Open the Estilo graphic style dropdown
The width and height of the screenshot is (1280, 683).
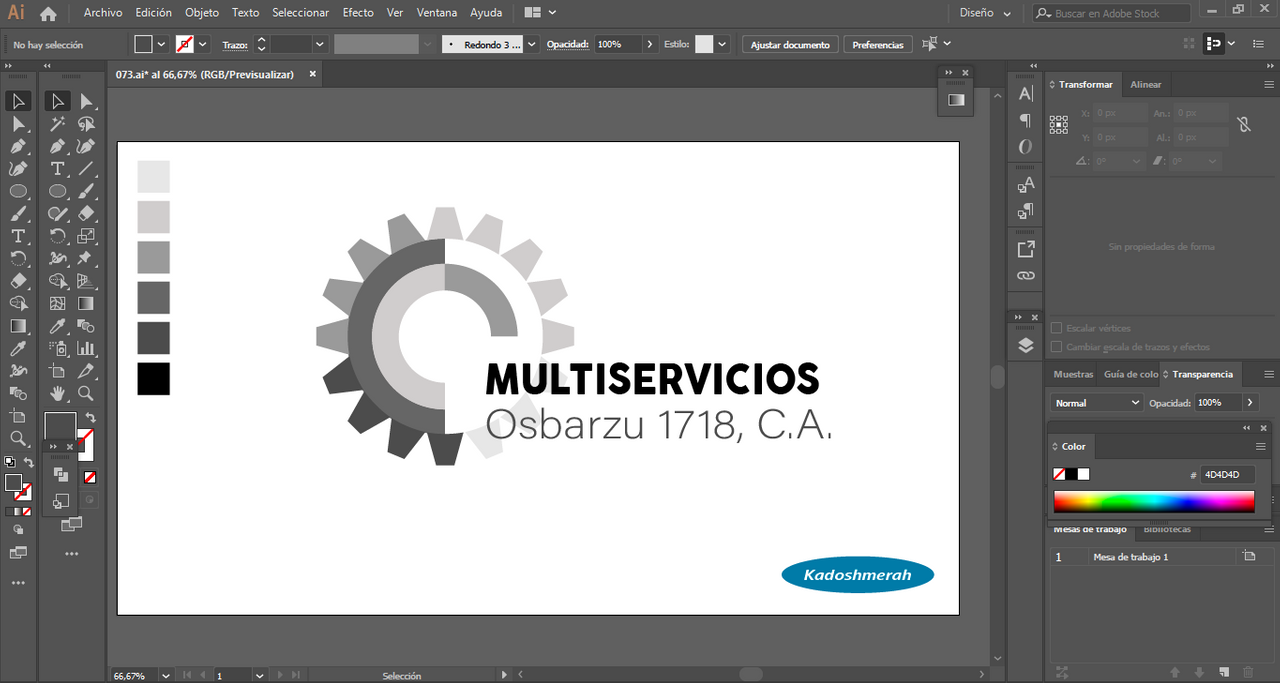(722, 44)
